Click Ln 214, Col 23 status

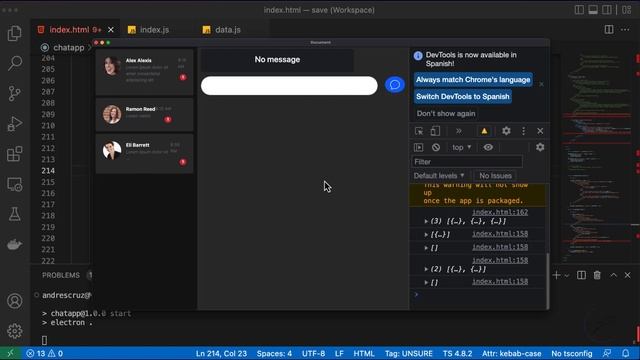pos(221,353)
